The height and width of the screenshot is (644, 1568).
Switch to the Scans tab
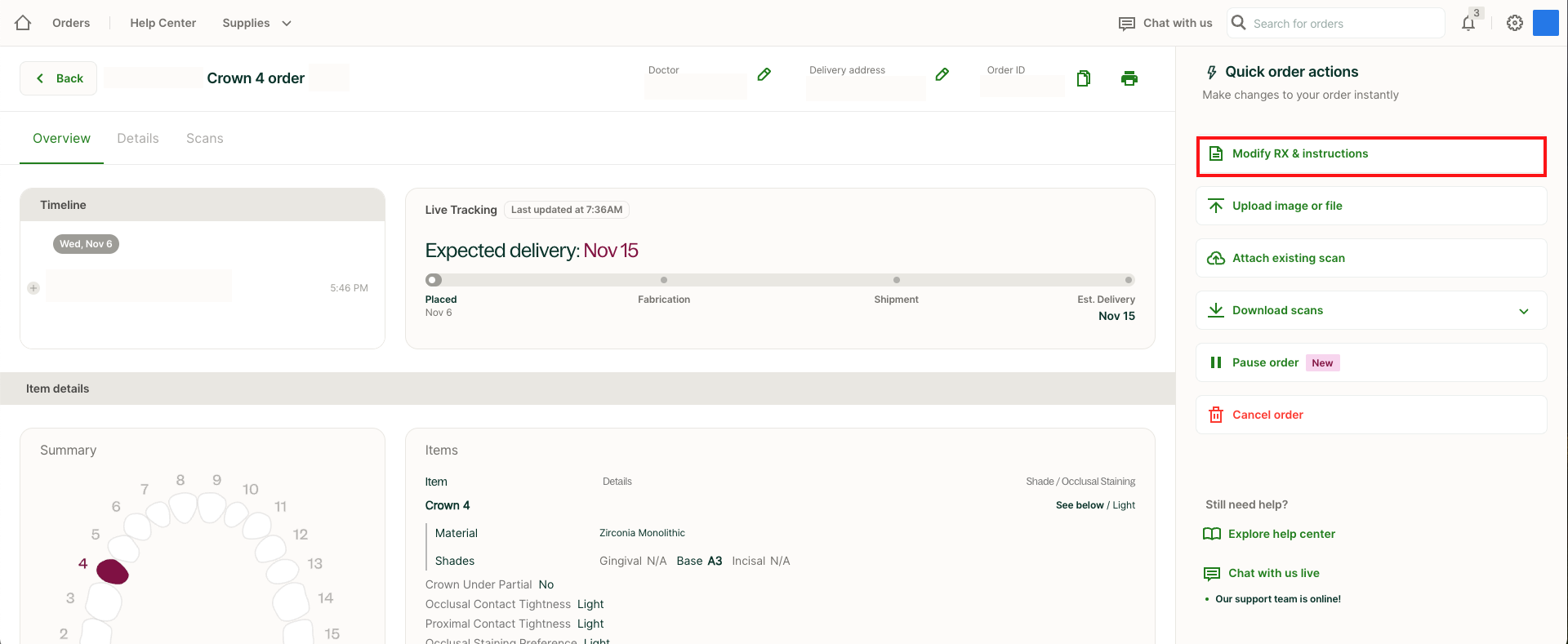point(204,139)
